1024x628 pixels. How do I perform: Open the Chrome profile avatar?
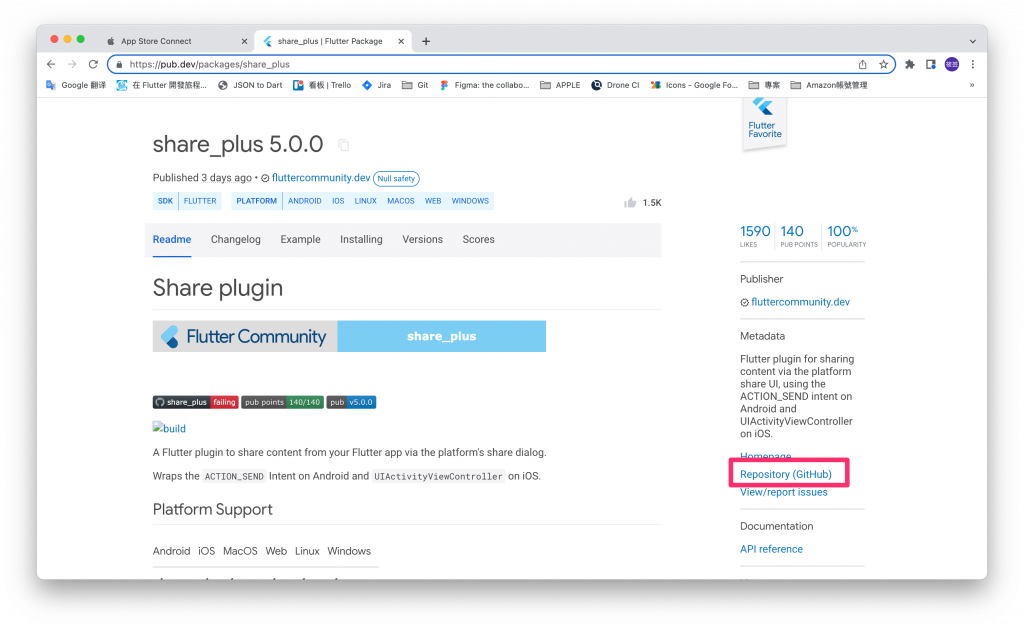pyautogui.click(x=952, y=64)
